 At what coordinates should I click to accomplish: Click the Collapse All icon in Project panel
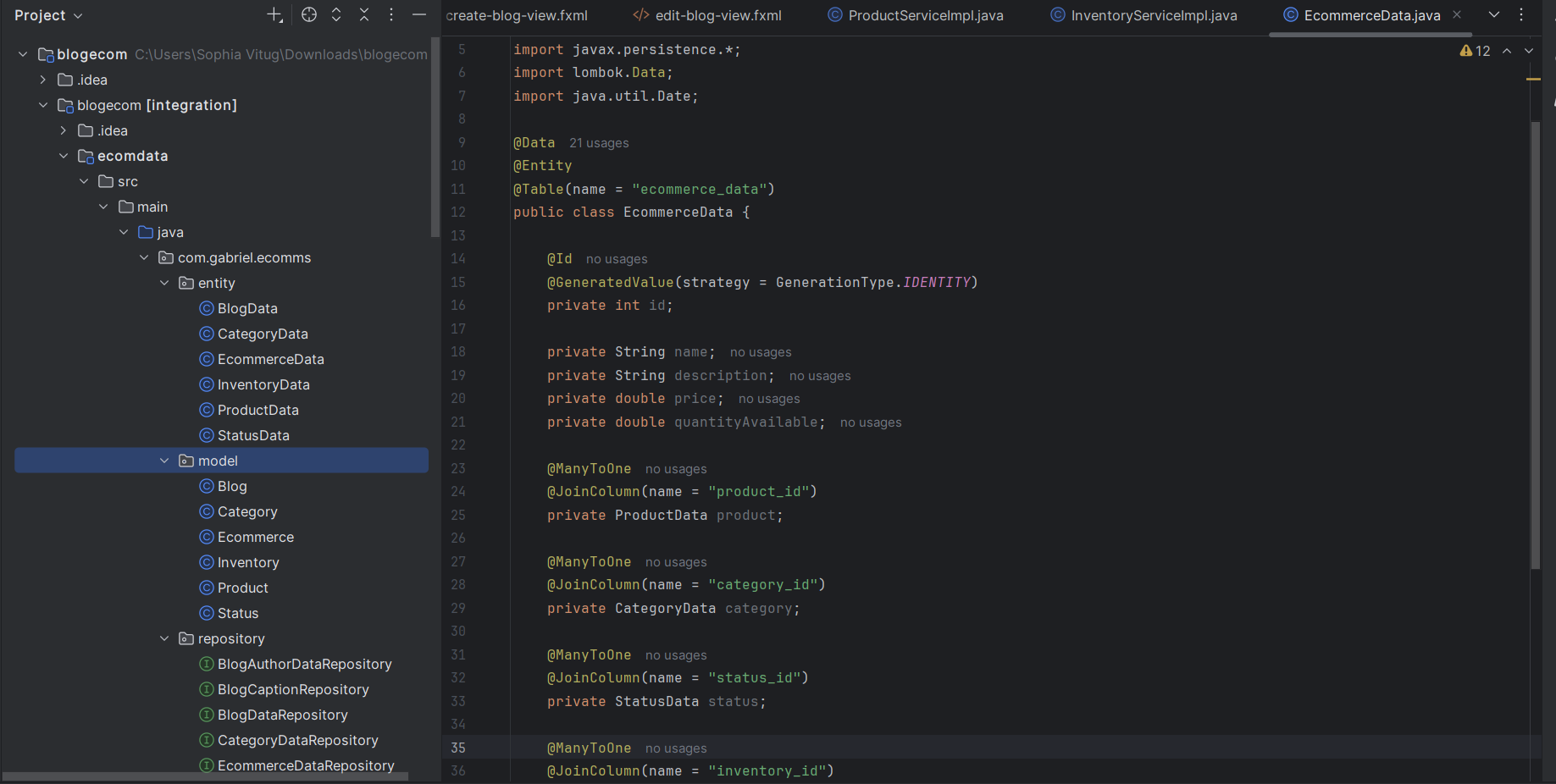pos(364,15)
